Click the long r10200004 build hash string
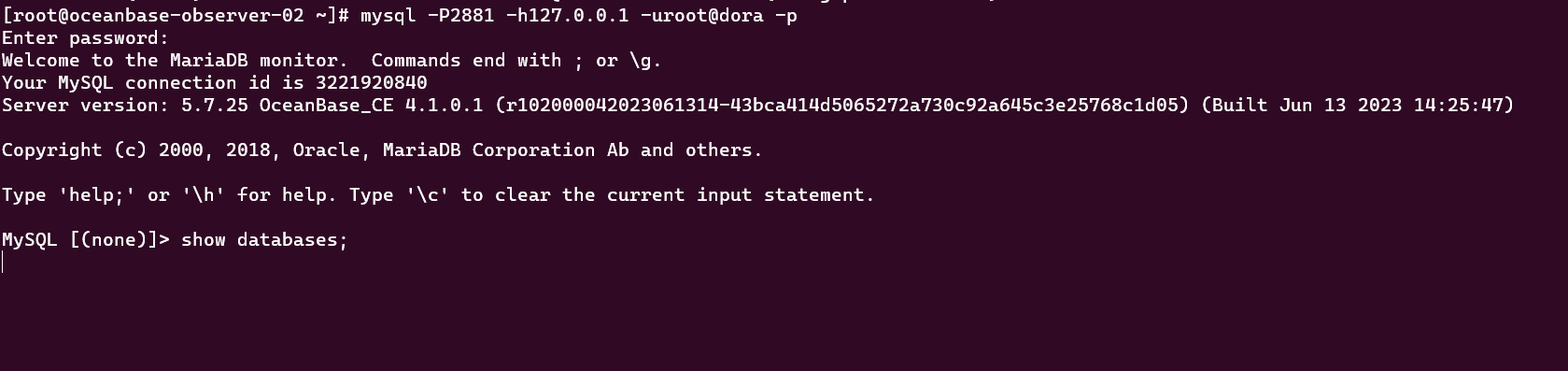The image size is (1568, 371). pyautogui.click(x=842, y=106)
